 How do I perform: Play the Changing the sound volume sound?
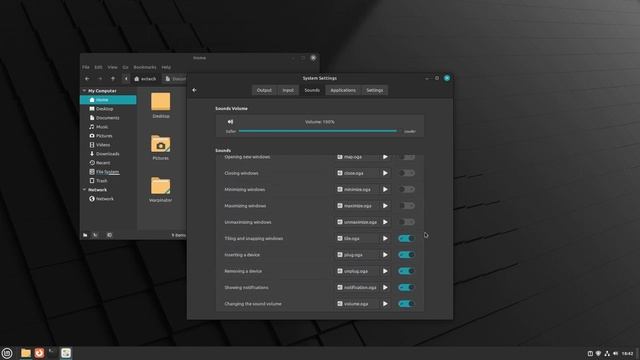click(x=385, y=304)
